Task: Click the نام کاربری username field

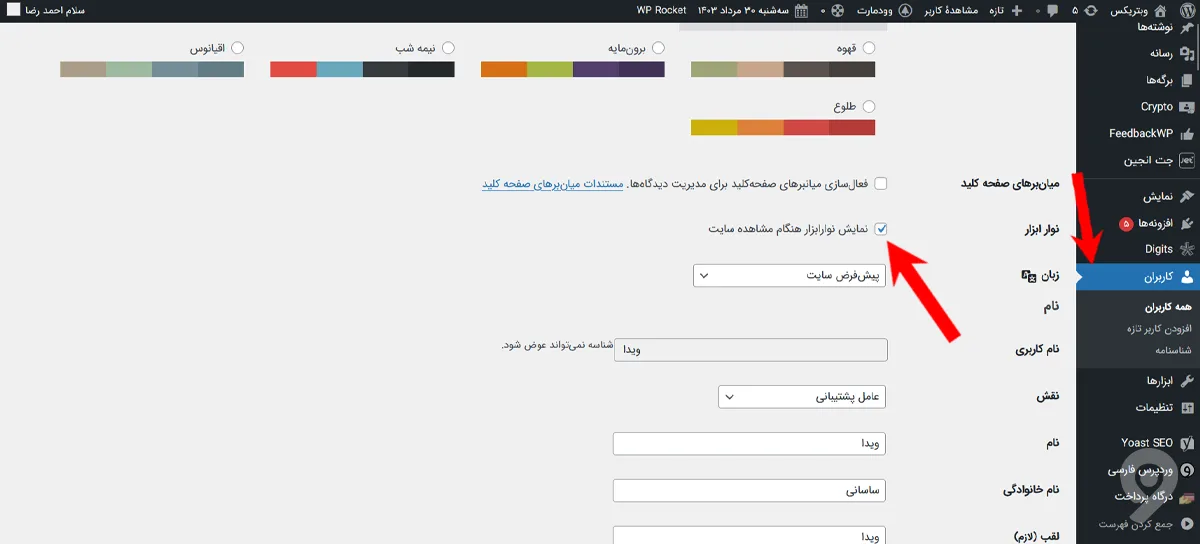Action: 750,350
